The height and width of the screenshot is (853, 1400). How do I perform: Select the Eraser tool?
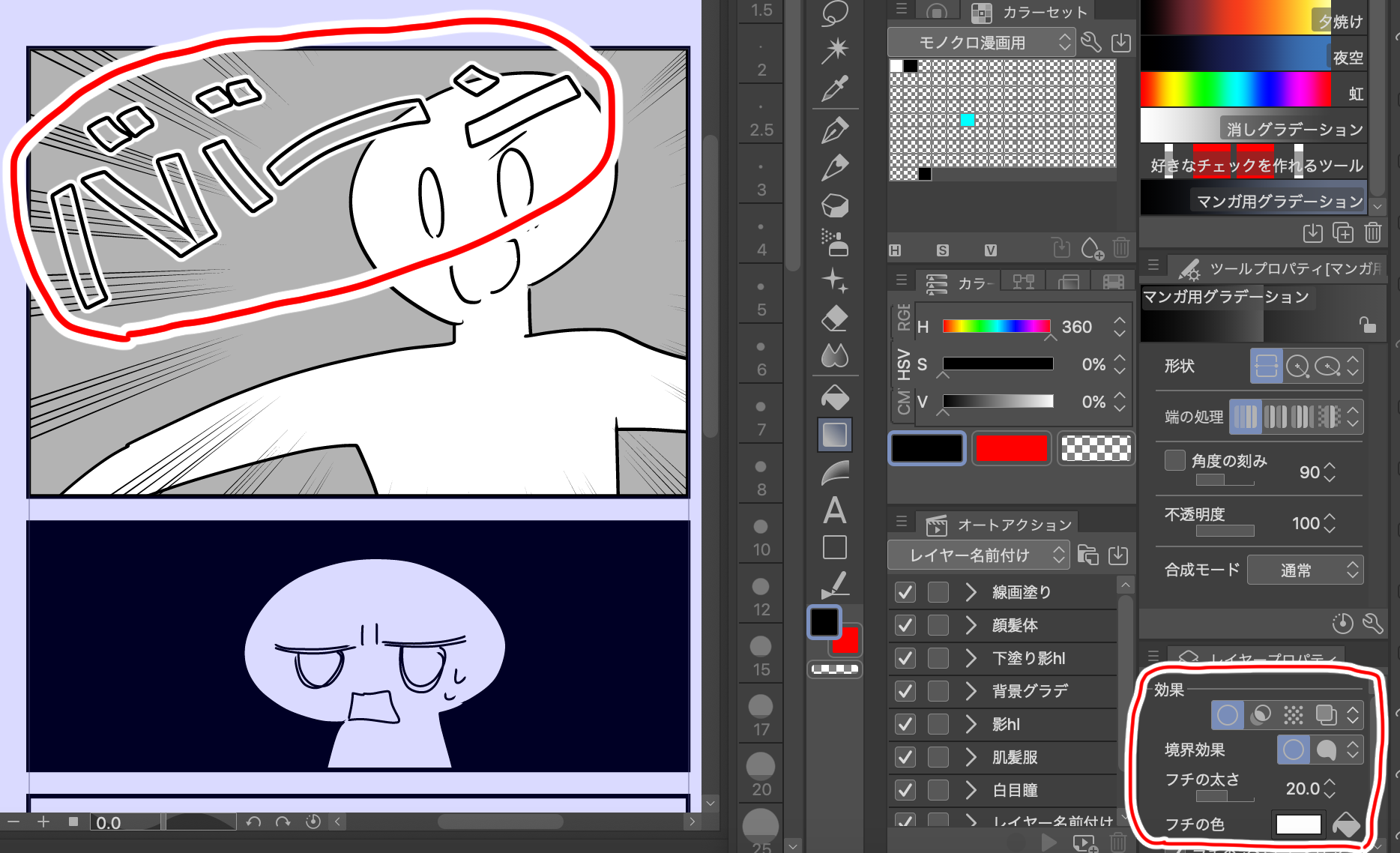click(x=834, y=319)
